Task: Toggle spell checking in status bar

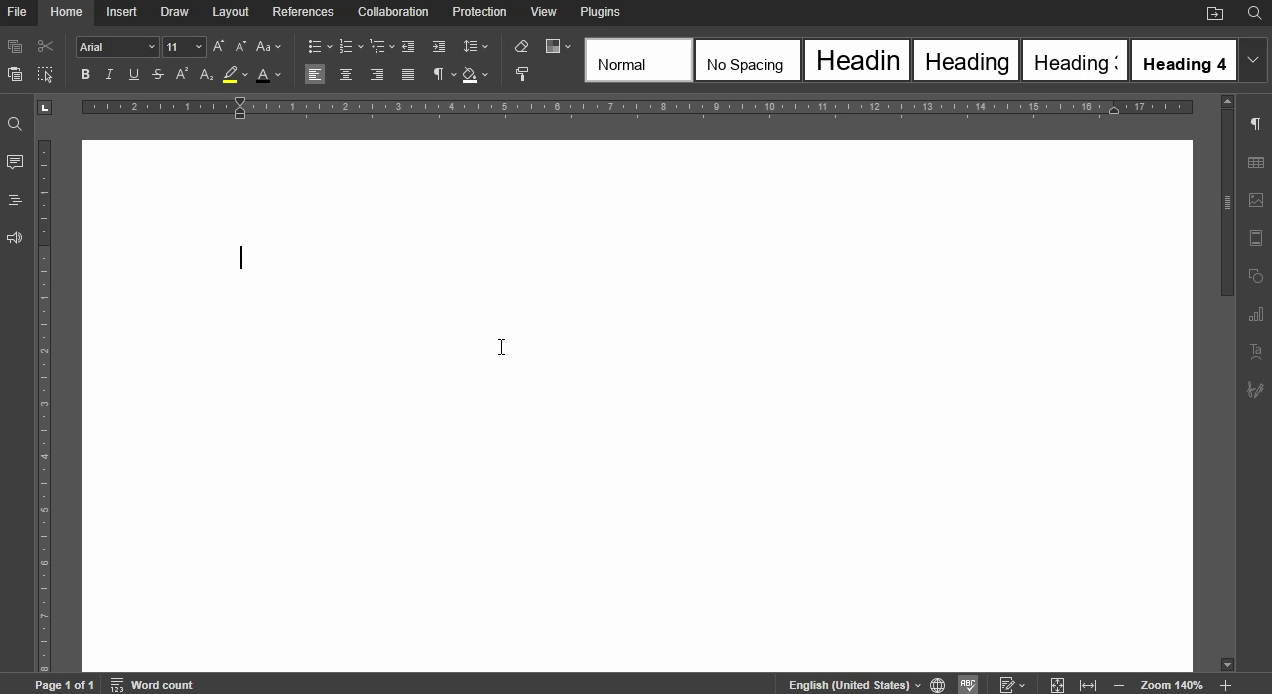Action: tap(968, 685)
